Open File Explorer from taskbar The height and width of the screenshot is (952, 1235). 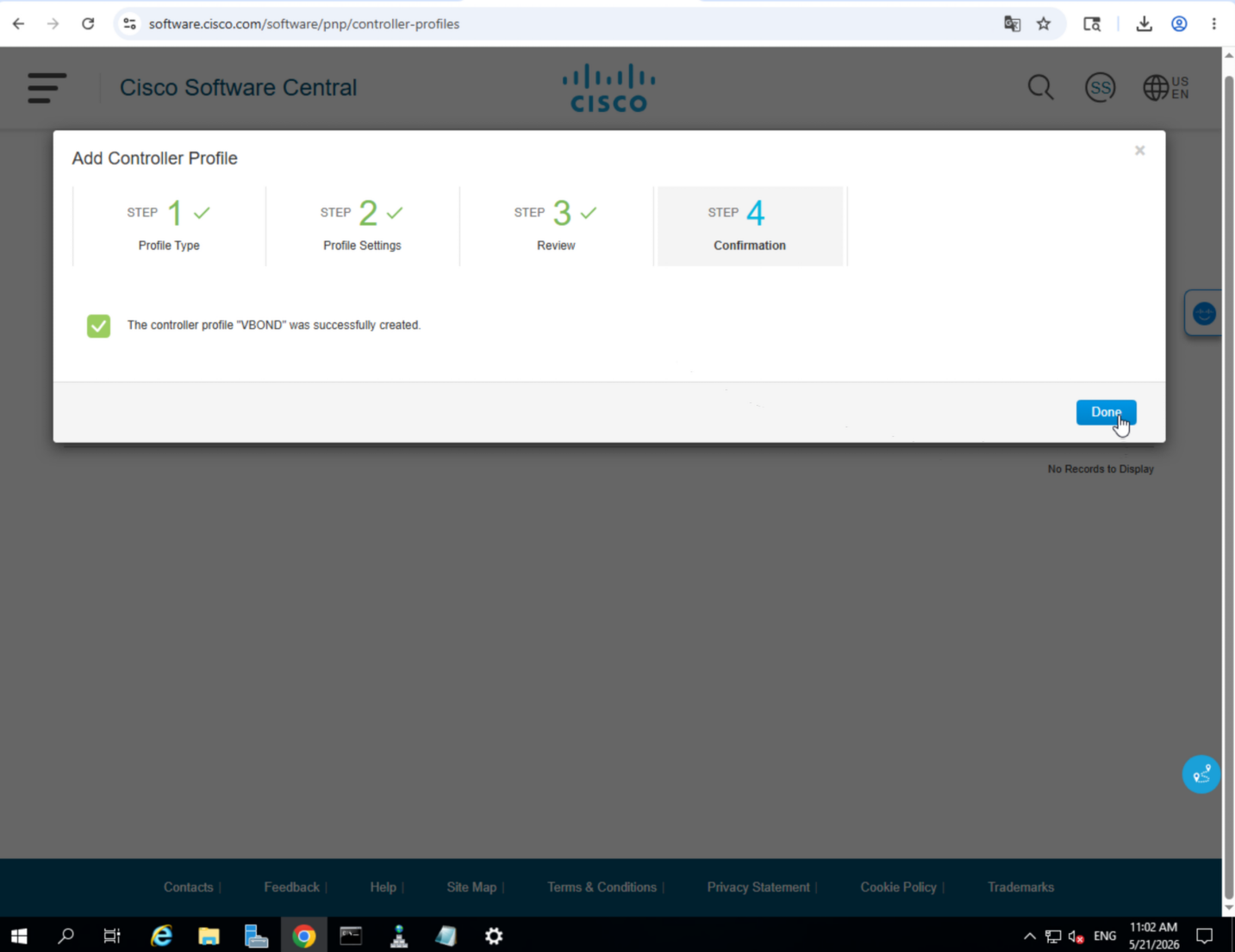(209, 936)
